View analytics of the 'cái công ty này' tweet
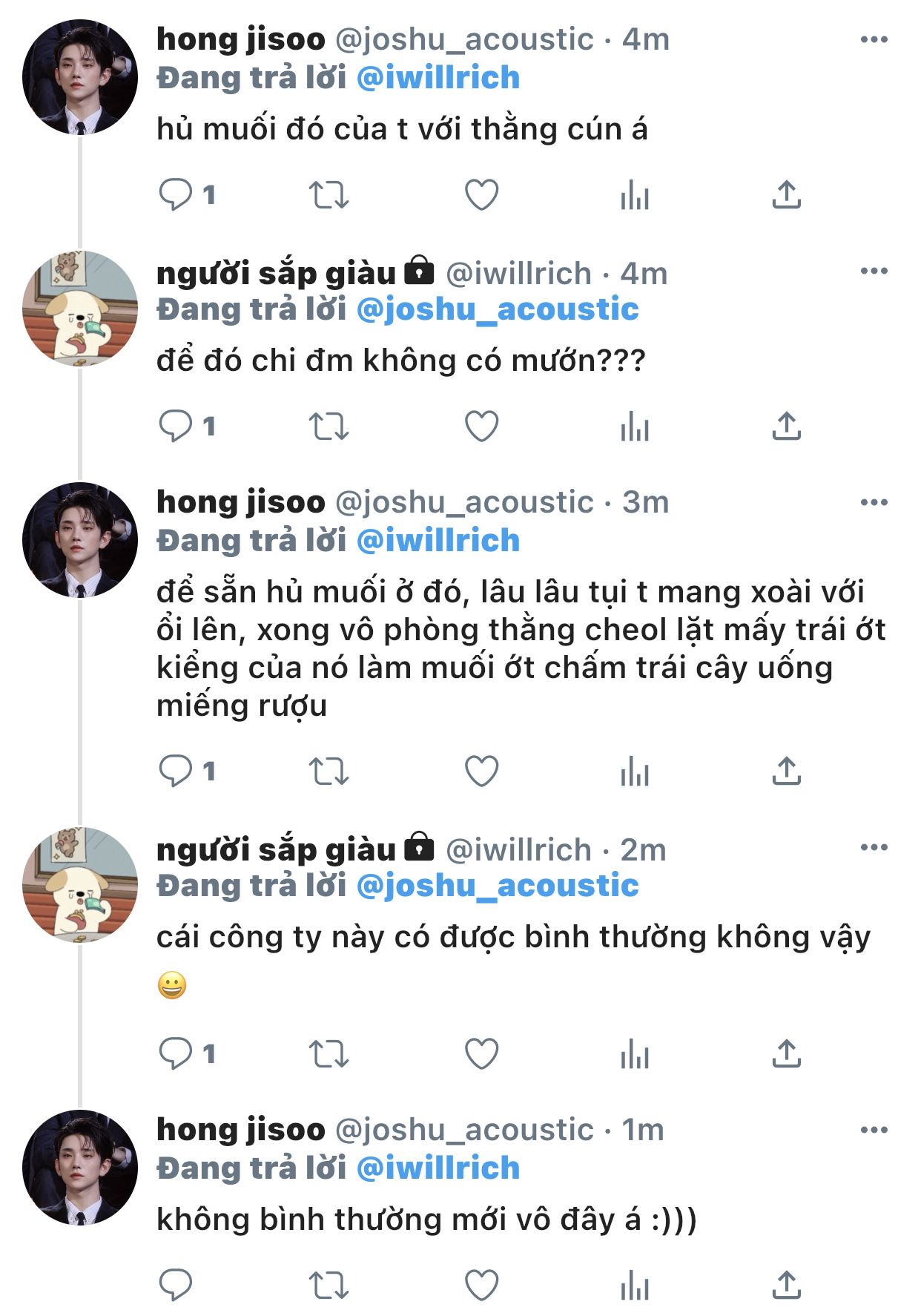The image size is (921, 1316). [x=635, y=1053]
